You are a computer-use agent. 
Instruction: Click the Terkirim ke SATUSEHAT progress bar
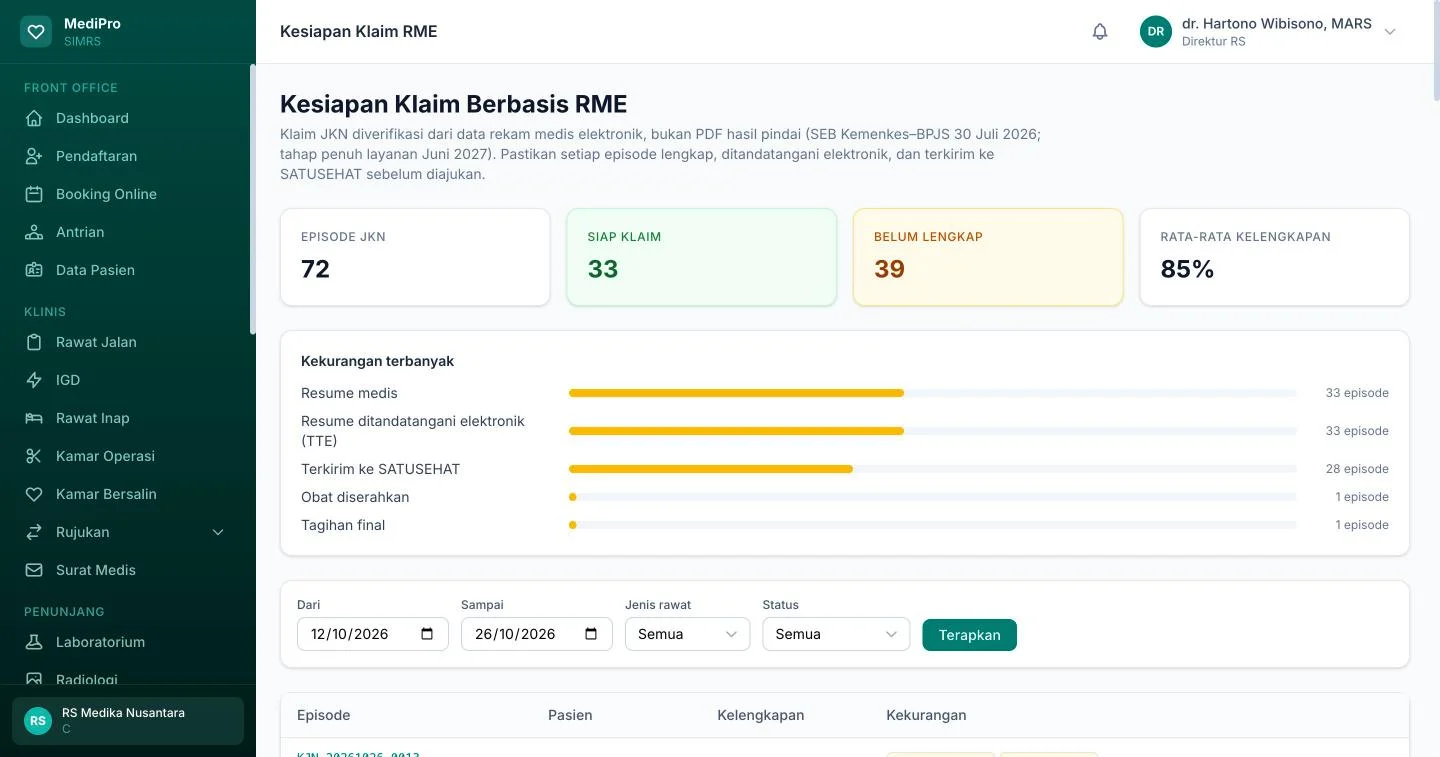coord(932,469)
